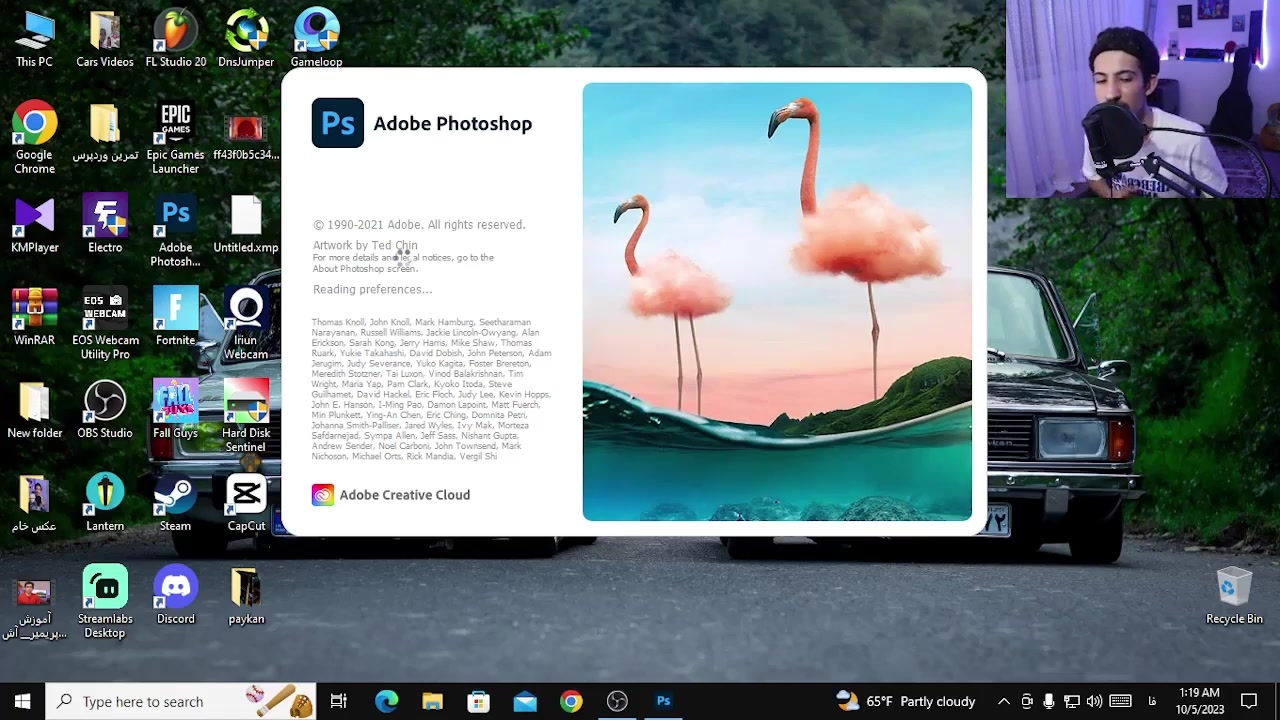Open File Explorer from the taskbar
Image resolution: width=1280 pixels, height=720 pixels.
(x=432, y=701)
